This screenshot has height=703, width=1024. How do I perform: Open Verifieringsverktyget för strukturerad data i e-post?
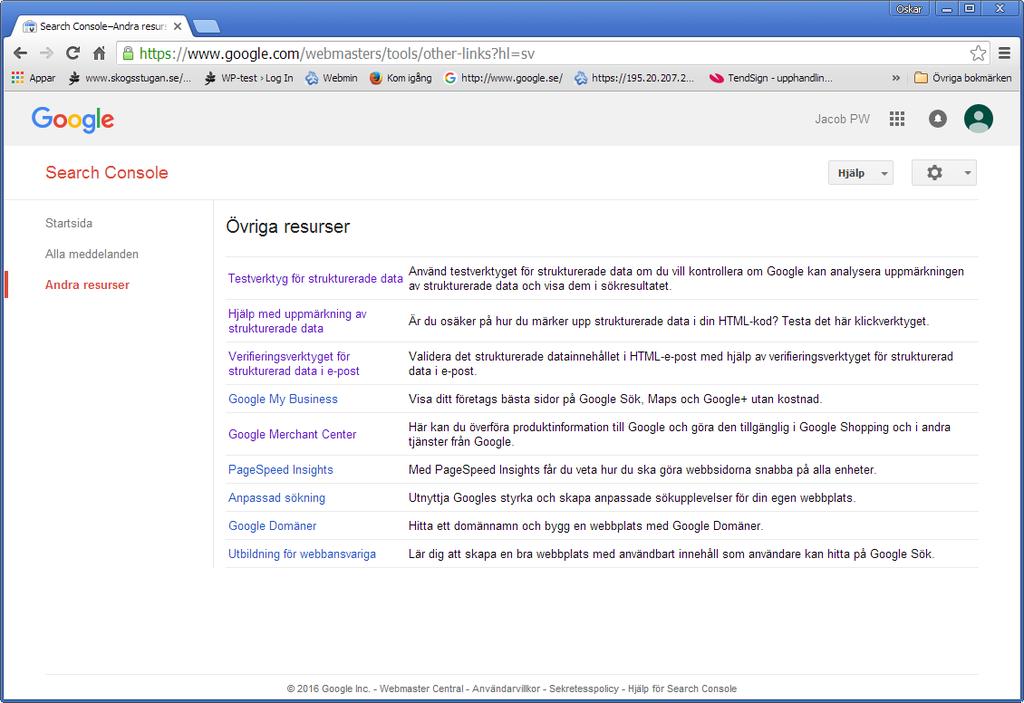coord(294,363)
